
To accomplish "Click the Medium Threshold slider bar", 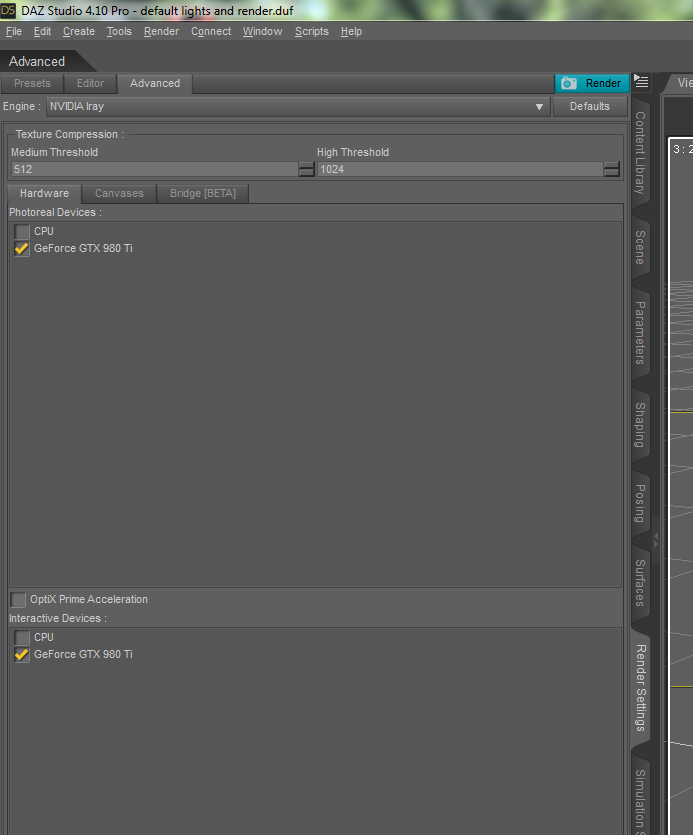I will pos(154,169).
